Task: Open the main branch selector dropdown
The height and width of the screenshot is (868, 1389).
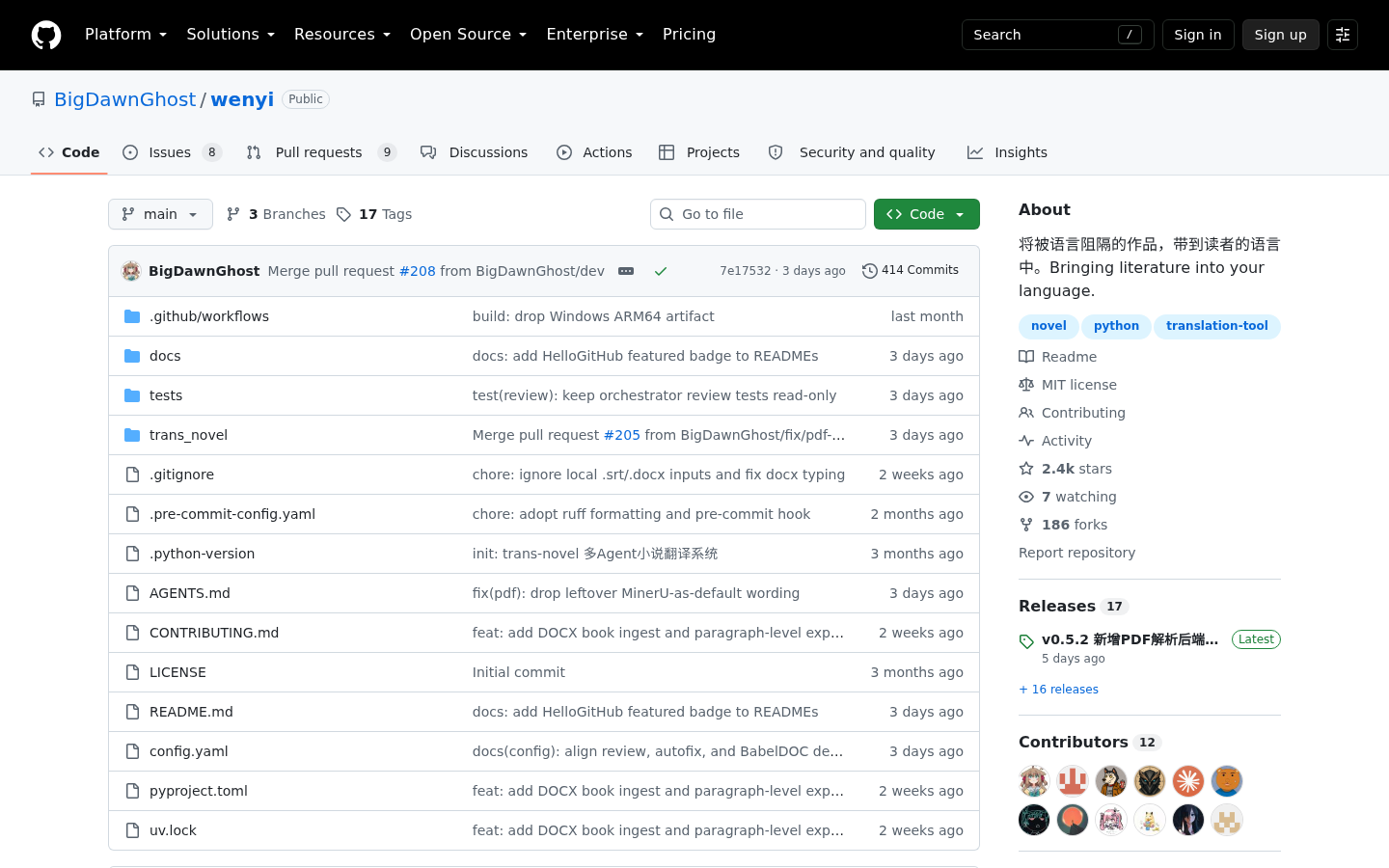Action: click(x=160, y=214)
